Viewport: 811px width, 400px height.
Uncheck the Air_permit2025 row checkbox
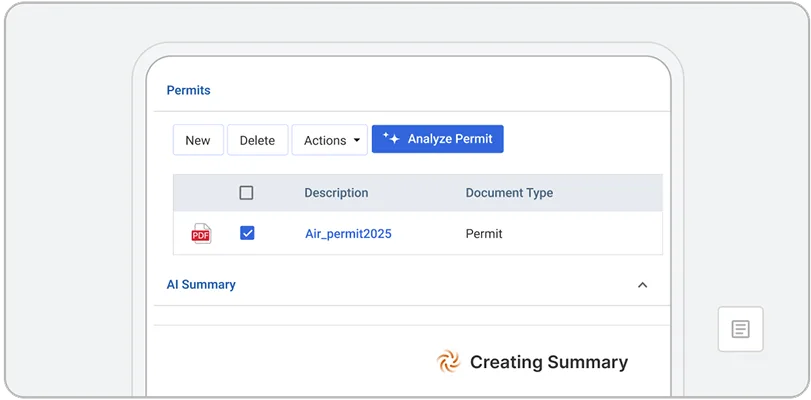[x=247, y=233]
